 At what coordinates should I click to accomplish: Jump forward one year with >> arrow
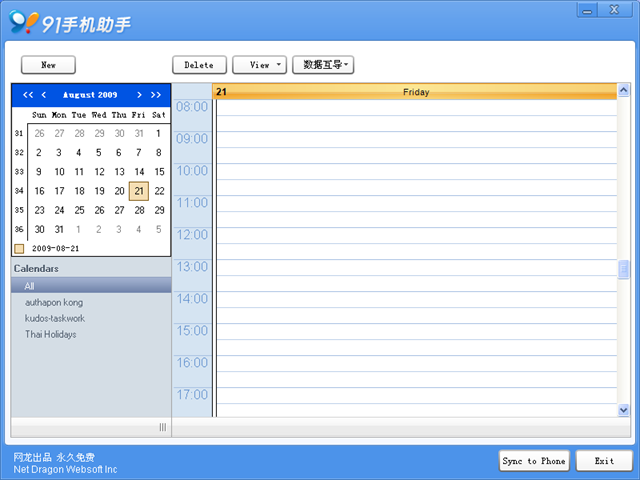[156, 95]
